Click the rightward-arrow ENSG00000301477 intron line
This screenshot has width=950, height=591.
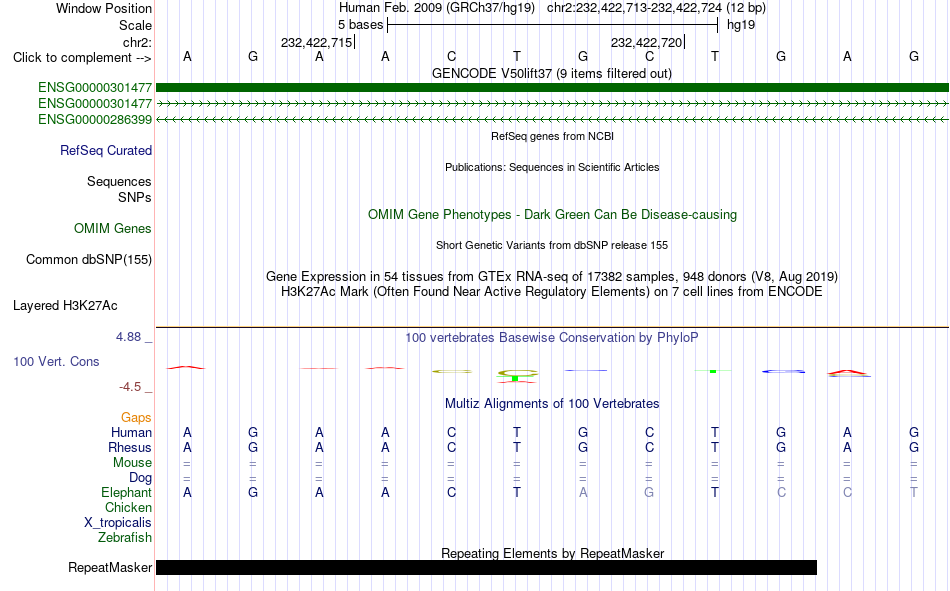553,104
